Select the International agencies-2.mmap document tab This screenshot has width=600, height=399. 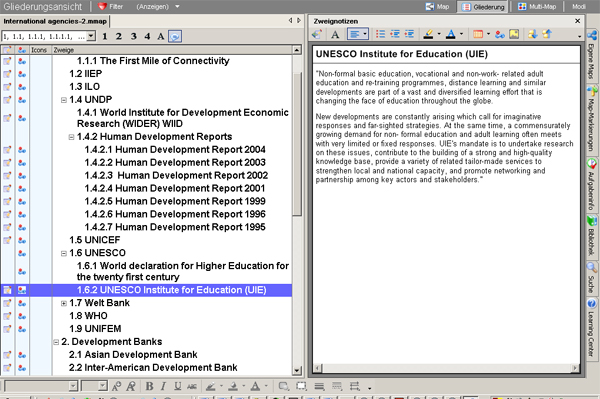point(55,21)
